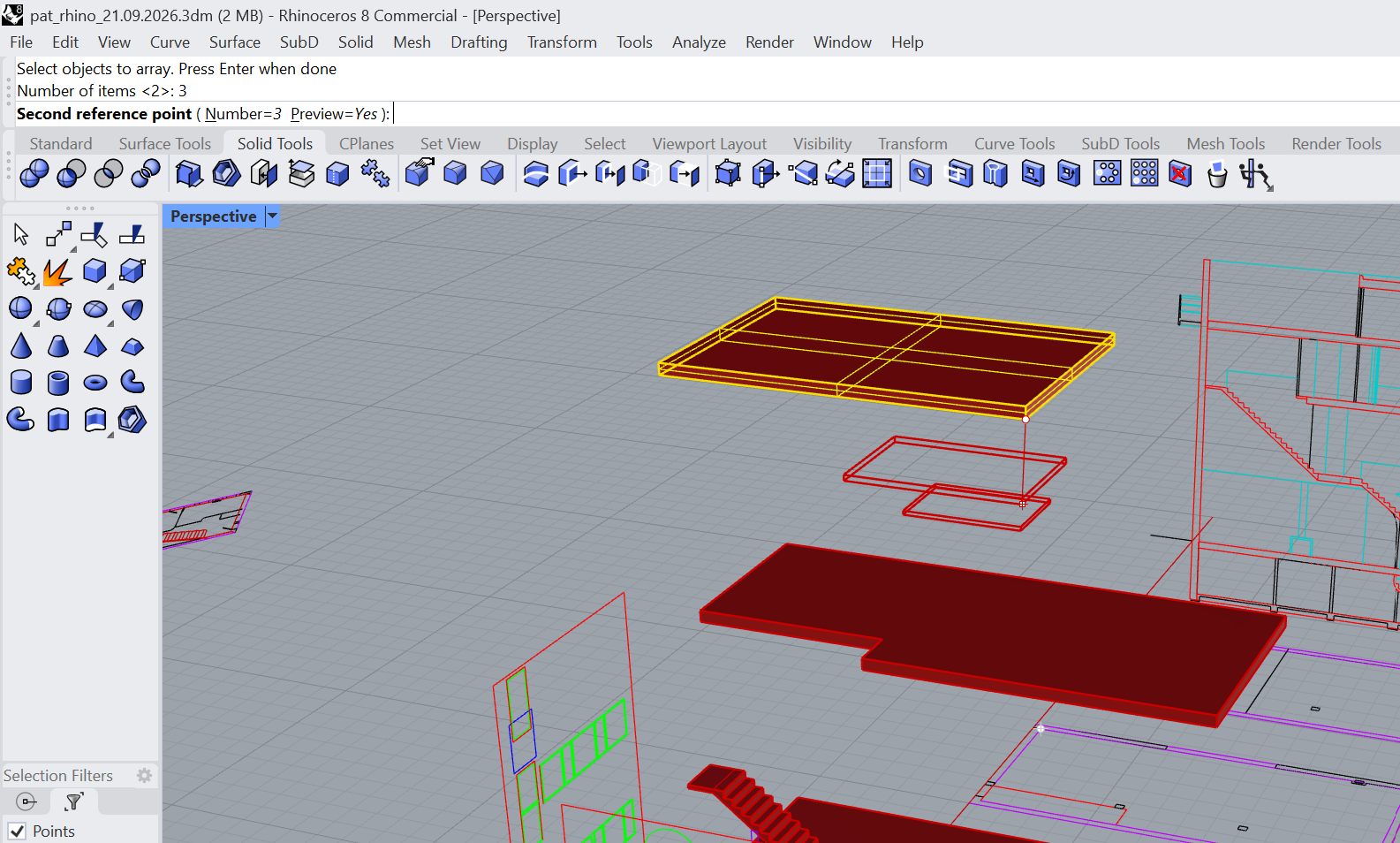This screenshot has height=843, width=1400.
Task: Click the Round Hole tool icon
Action: point(919,174)
